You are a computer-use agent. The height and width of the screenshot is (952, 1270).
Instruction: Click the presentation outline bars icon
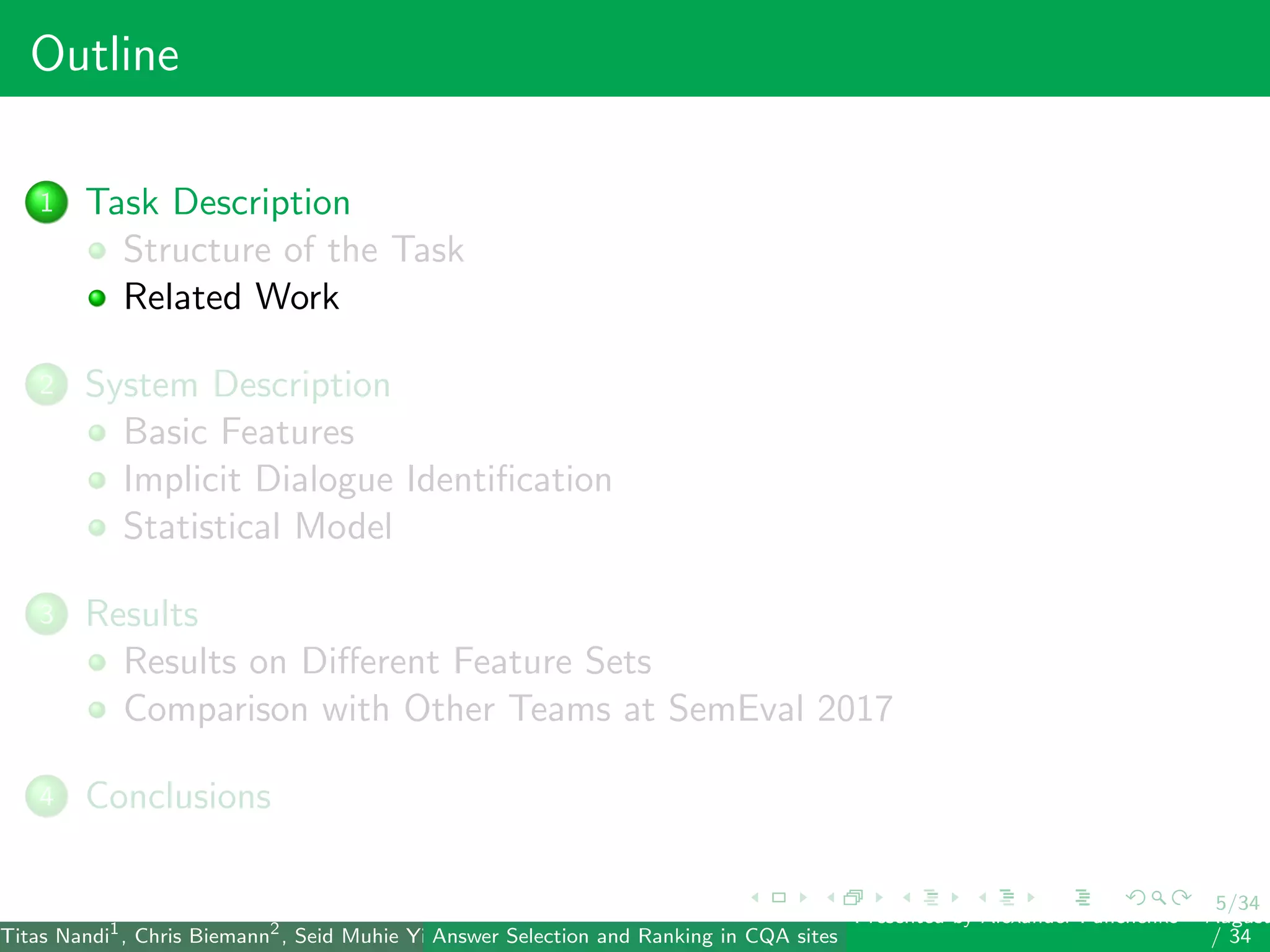pyautogui.click(x=1083, y=897)
